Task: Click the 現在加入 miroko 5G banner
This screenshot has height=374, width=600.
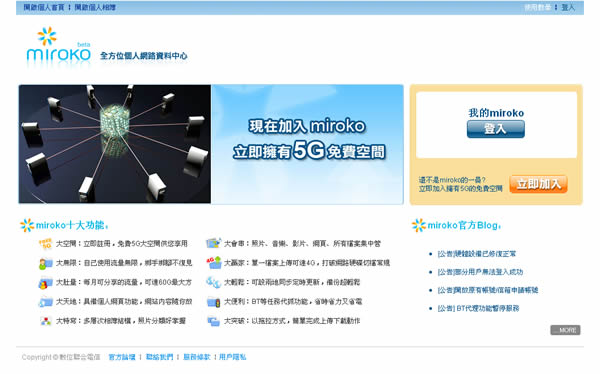Action: pos(307,144)
